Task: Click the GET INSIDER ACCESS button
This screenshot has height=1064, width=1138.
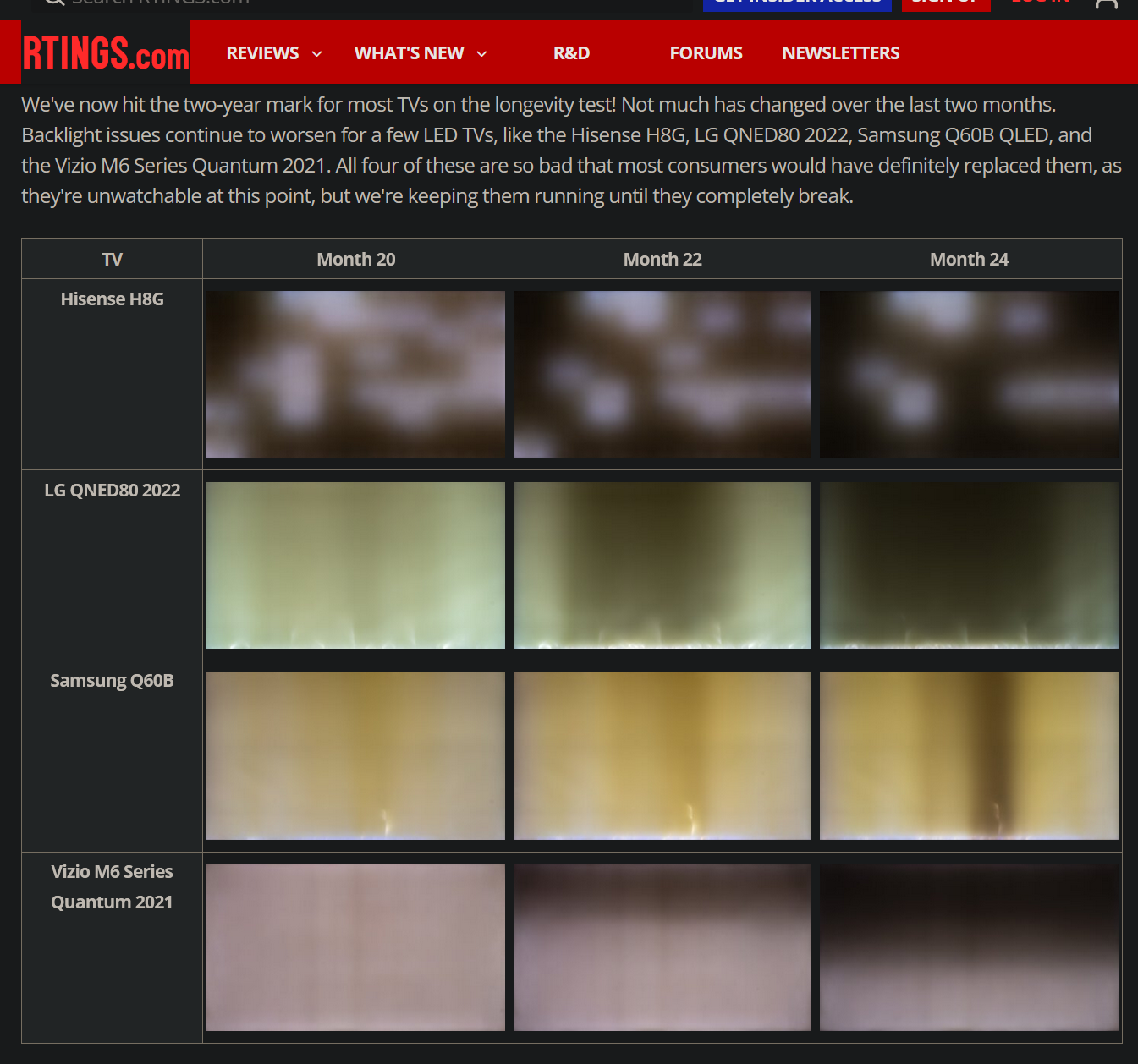Action: pyautogui.click(x=797, y=3)
